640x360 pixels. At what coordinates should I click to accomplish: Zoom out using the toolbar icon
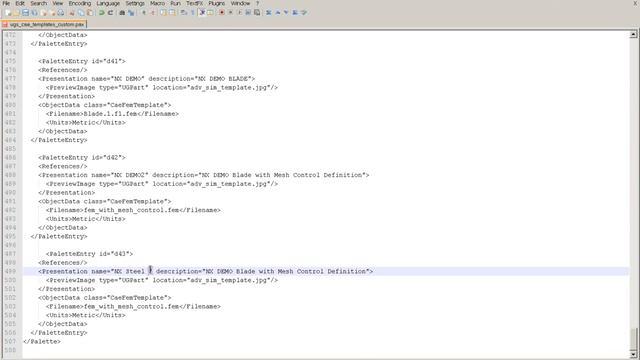coord(153,13)
